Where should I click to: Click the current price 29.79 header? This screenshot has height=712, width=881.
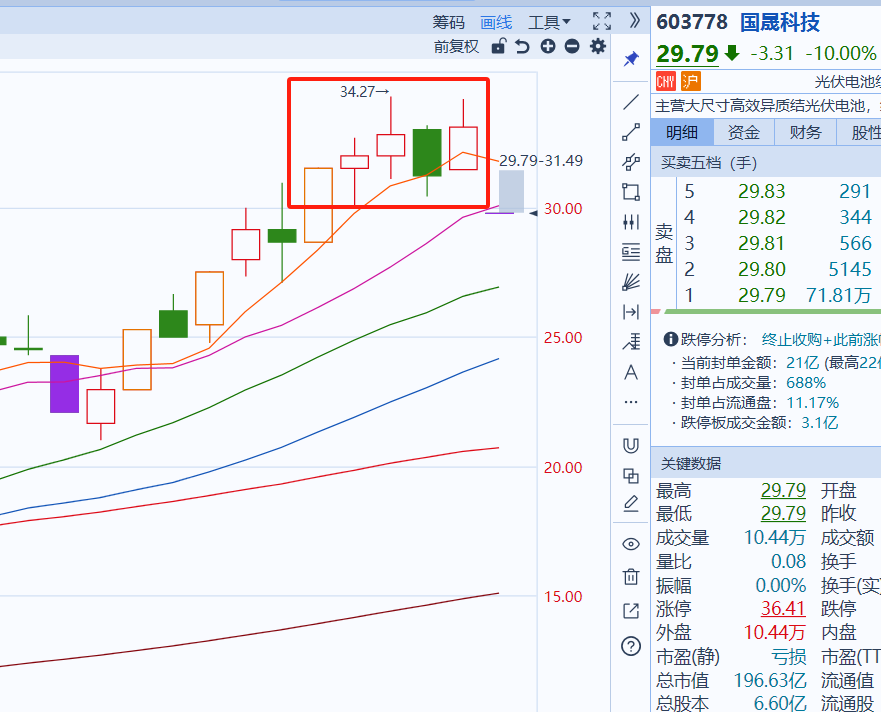(x=687, y=54)
